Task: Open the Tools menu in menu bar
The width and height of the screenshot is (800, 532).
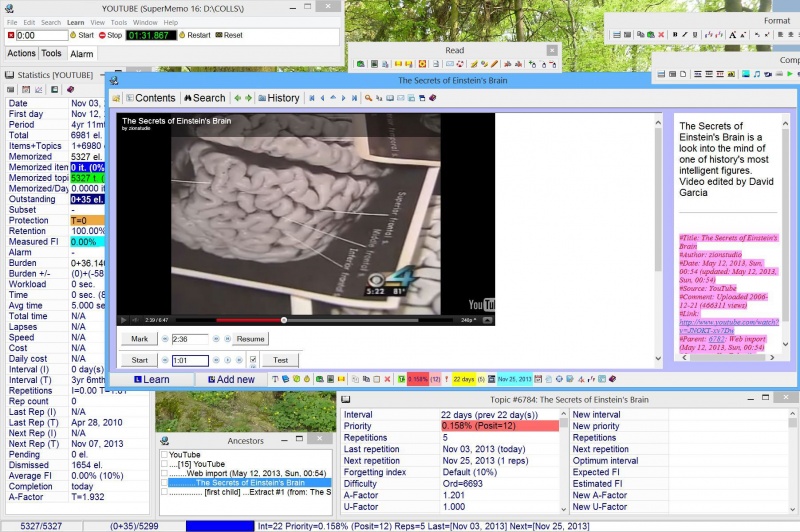Action: pyautogui.click(x=119, y=22)
